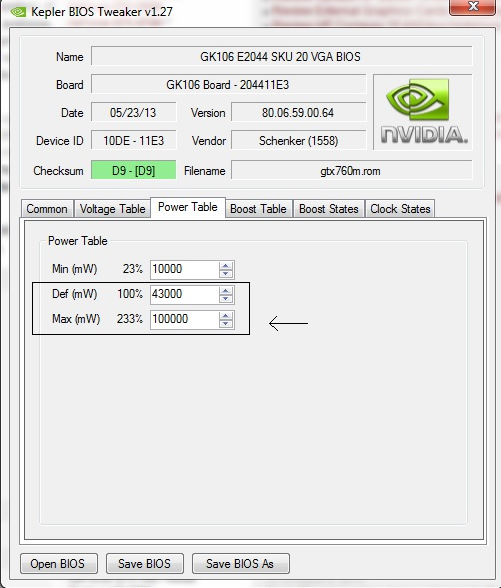
Task: Close the Kepler BIOS Tweaker window
Action: [472, 6]
